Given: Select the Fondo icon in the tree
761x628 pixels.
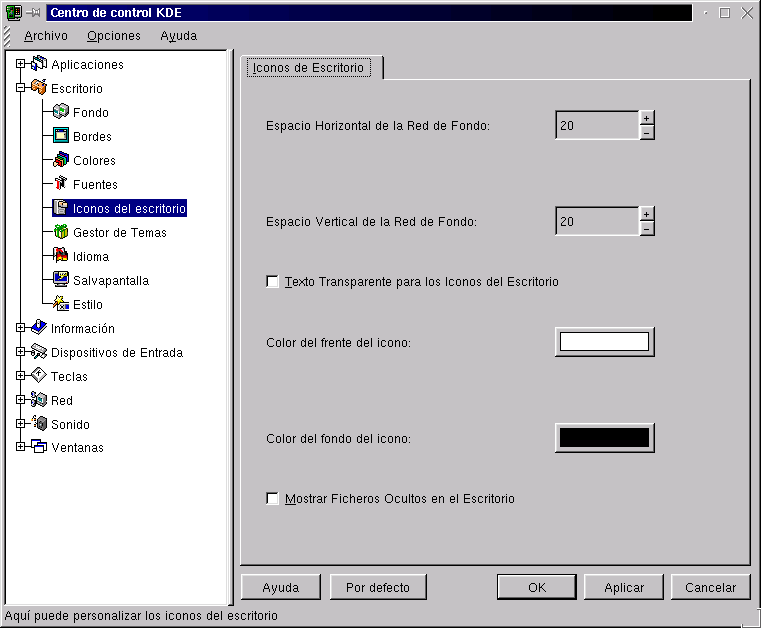Looking at the screenshot, I should pyautogui.click(x=61, y=113).
